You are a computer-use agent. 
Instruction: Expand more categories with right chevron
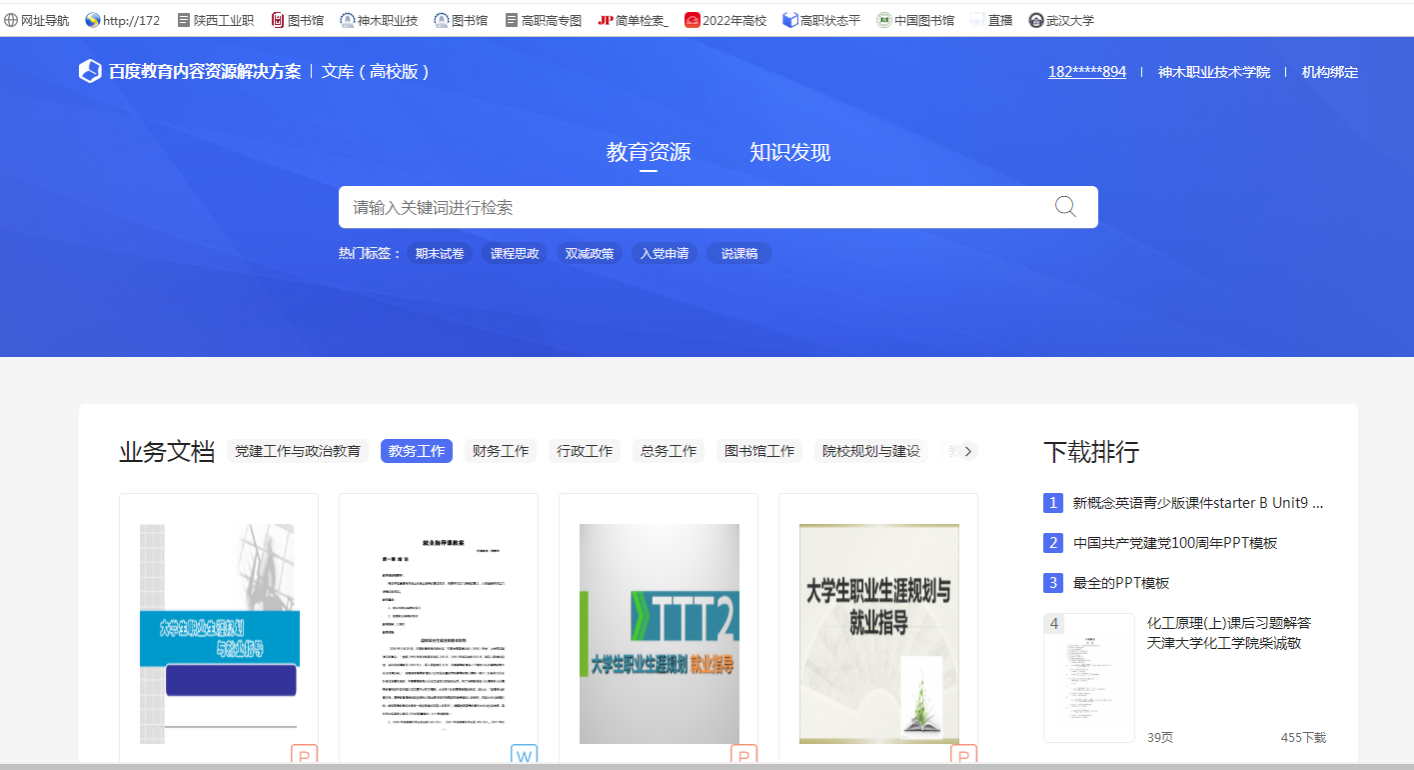pyautogui.click(x=967, y=451)
